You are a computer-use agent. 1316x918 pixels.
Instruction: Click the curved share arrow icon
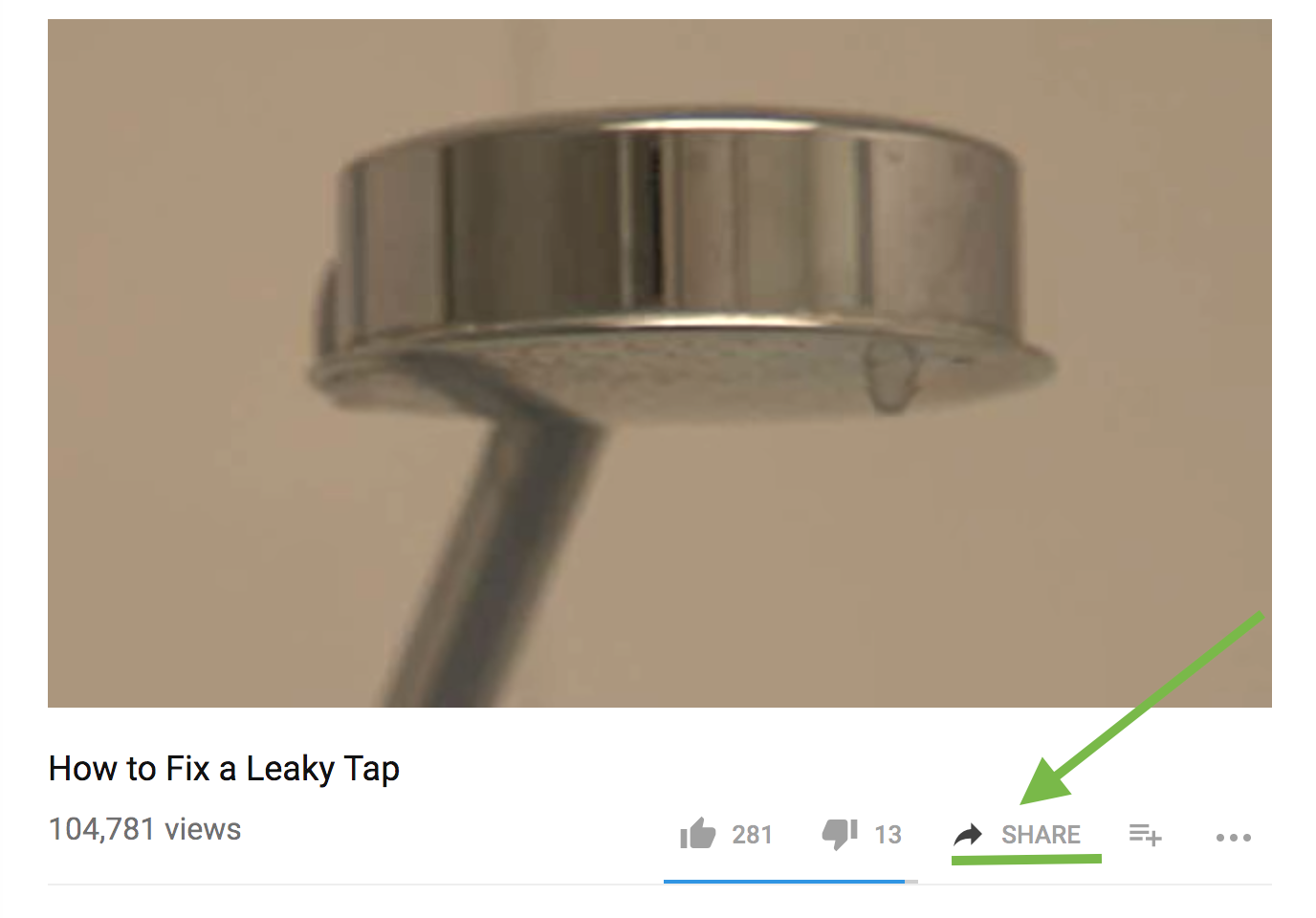point(968,835)
